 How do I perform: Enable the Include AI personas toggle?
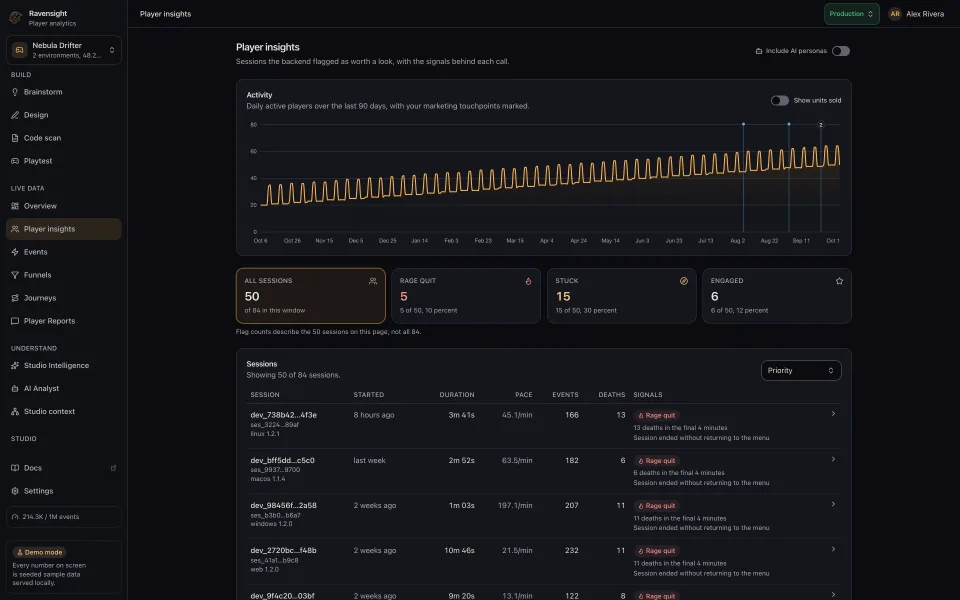841,51
